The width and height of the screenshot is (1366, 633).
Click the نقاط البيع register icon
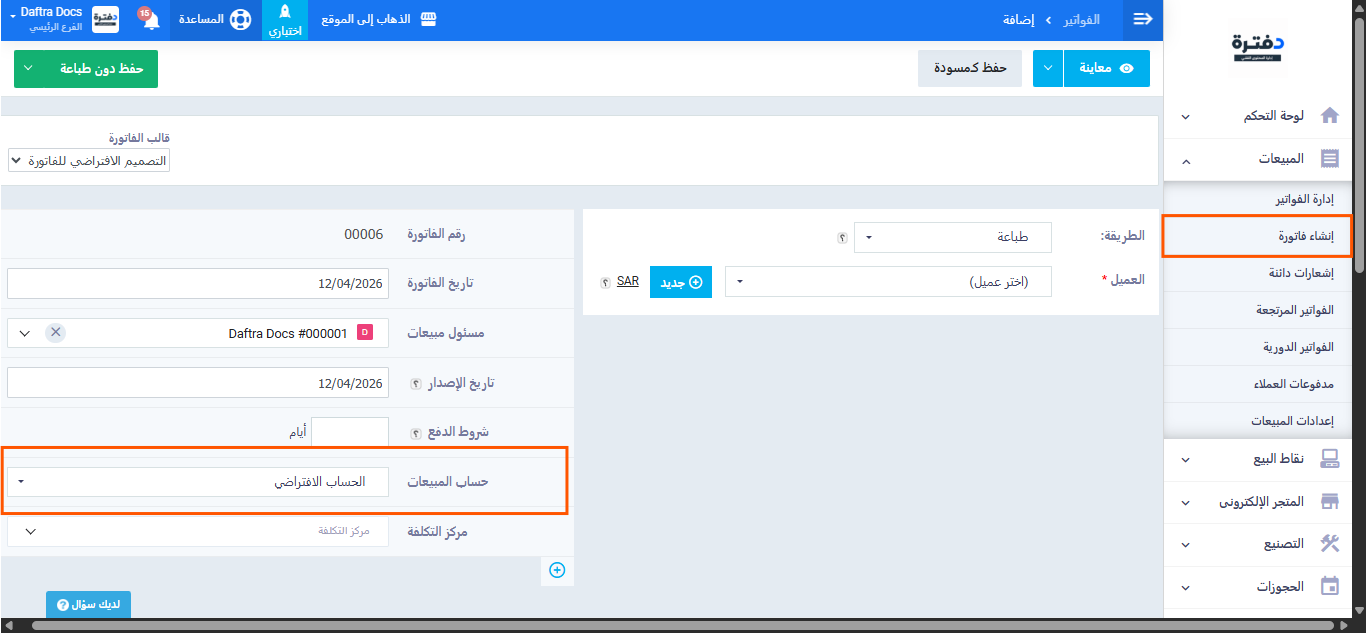click(1329, 459)
